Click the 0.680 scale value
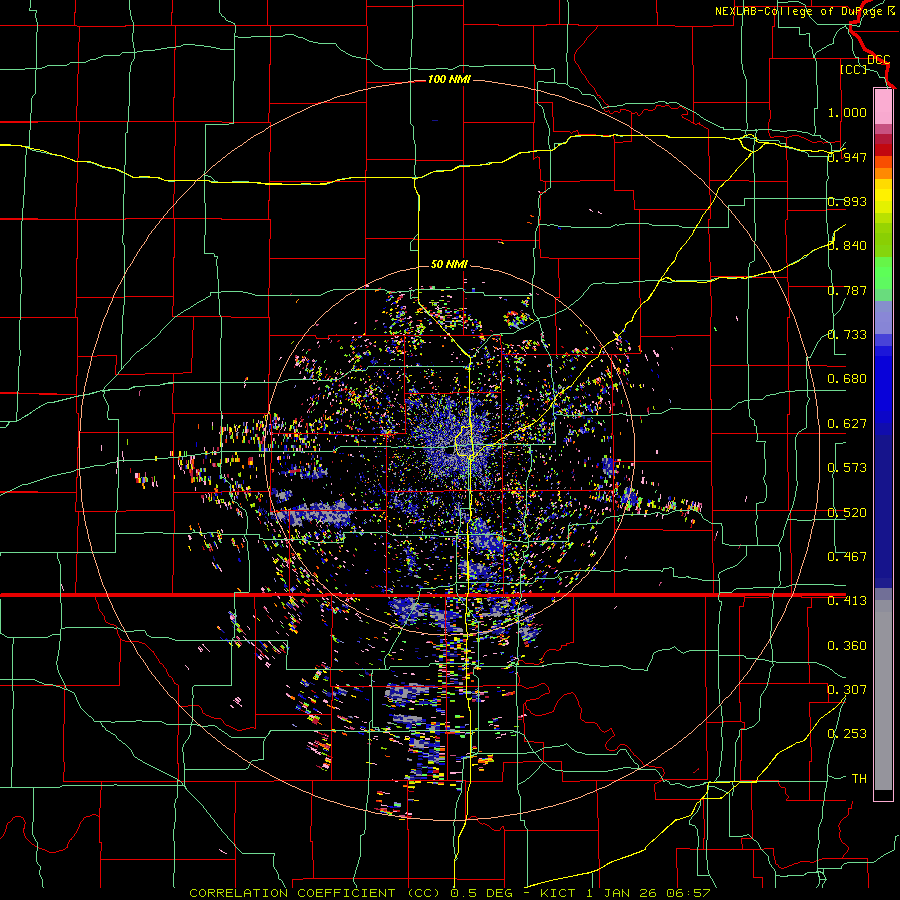The image size is (900, 900). (847, 379)
